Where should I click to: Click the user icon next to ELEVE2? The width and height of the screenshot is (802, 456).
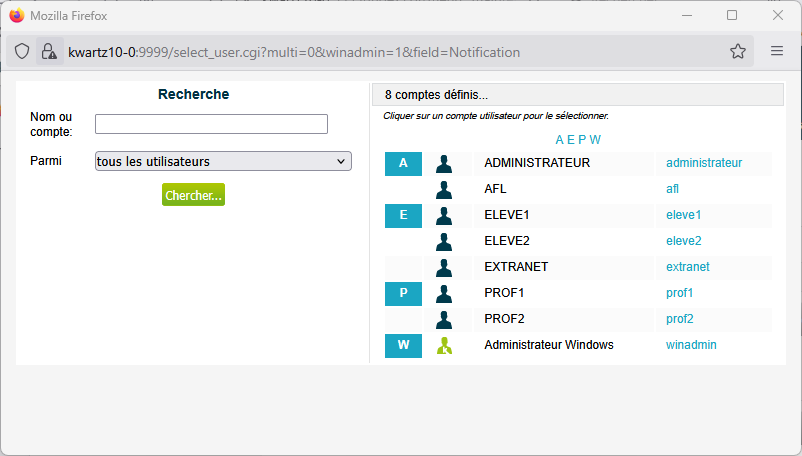(444, 242)
